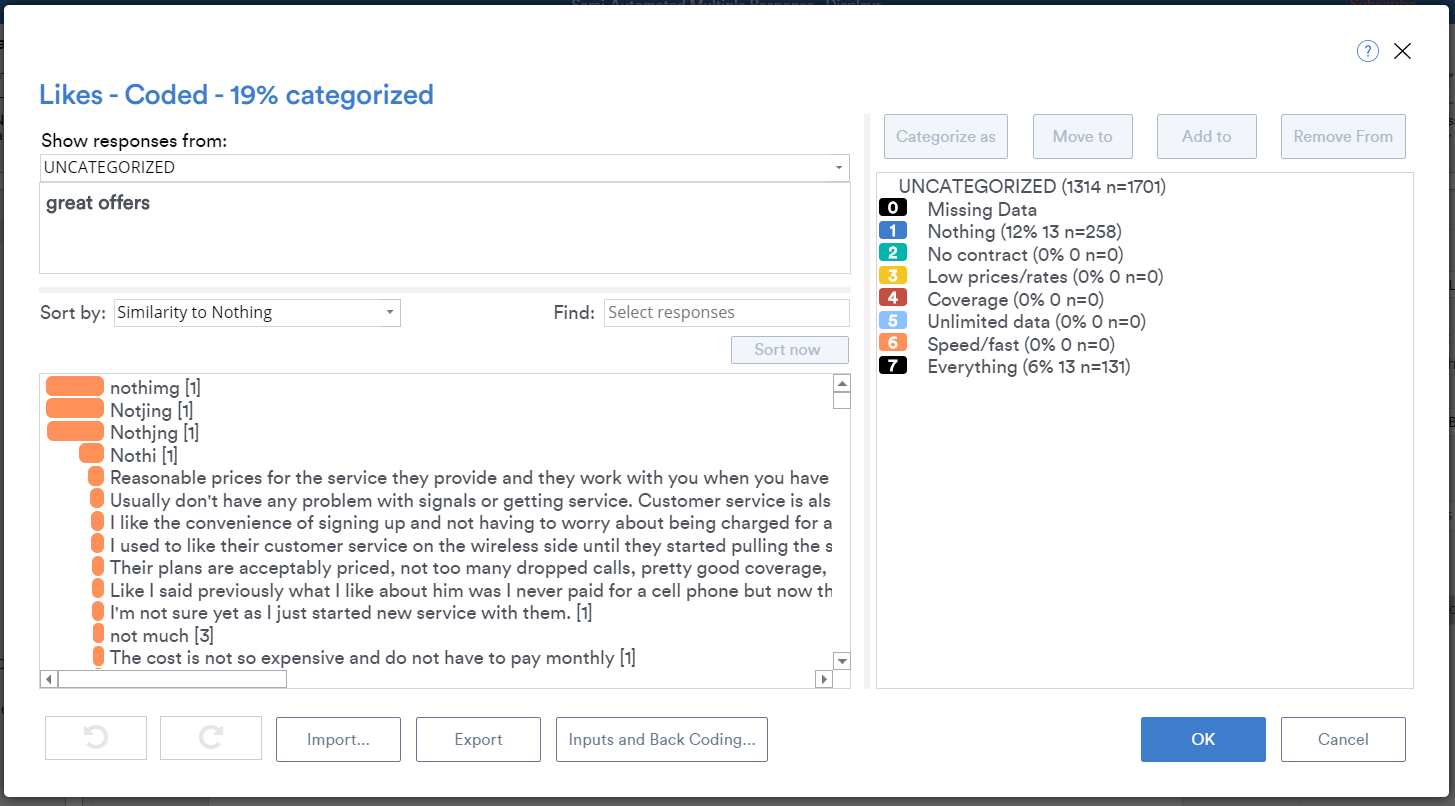Open the Show responses from dropdown
This screenshot has width=1455, height=806.
444,168
